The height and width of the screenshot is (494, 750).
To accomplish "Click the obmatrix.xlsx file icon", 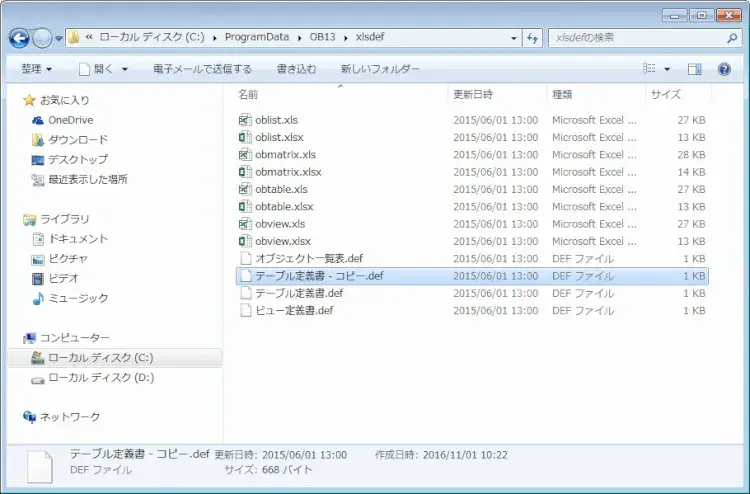I will [245, 172].
